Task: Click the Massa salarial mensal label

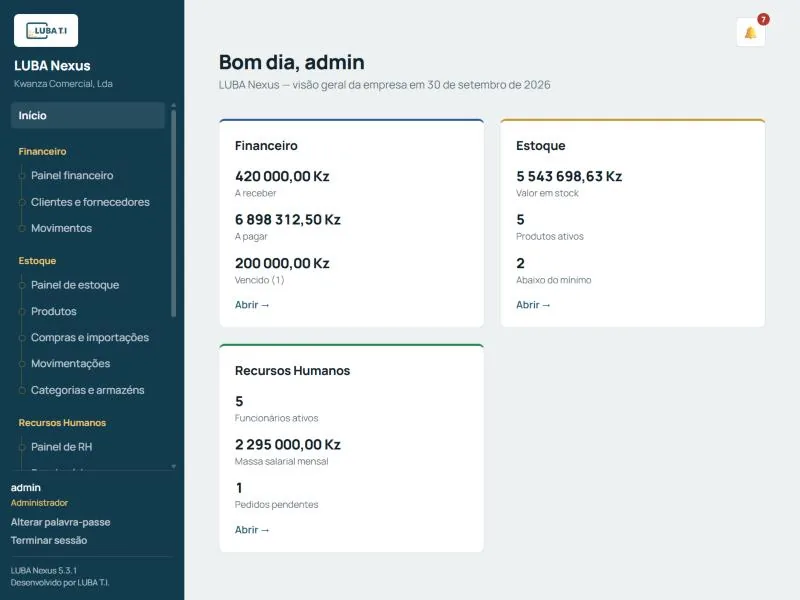Action: pyautogui.click(x=282, y=461)
